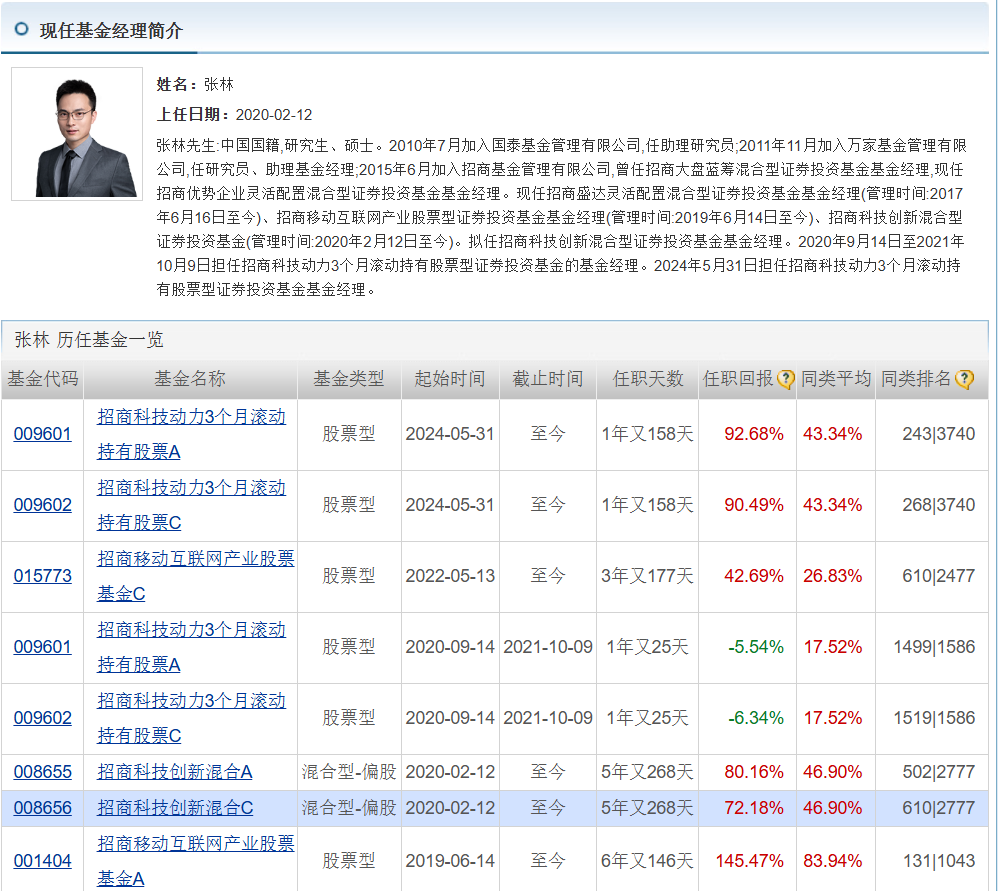Image resolution: width=998 pixels, height=891 pixels.
Task: Open the 招商移动互联网产业股票基金A link
Action: (195, 862)
